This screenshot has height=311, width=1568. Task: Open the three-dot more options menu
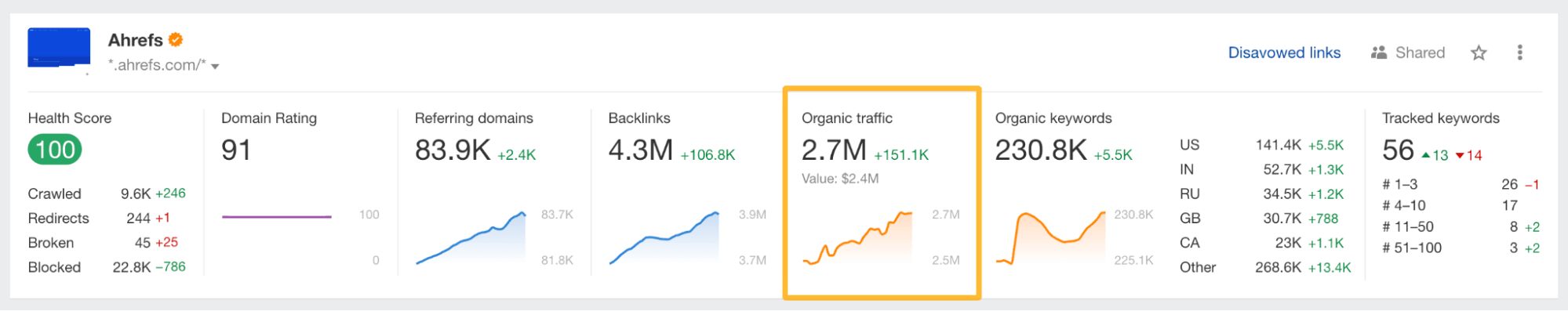pyautogui.click(x=1519, y=52)
